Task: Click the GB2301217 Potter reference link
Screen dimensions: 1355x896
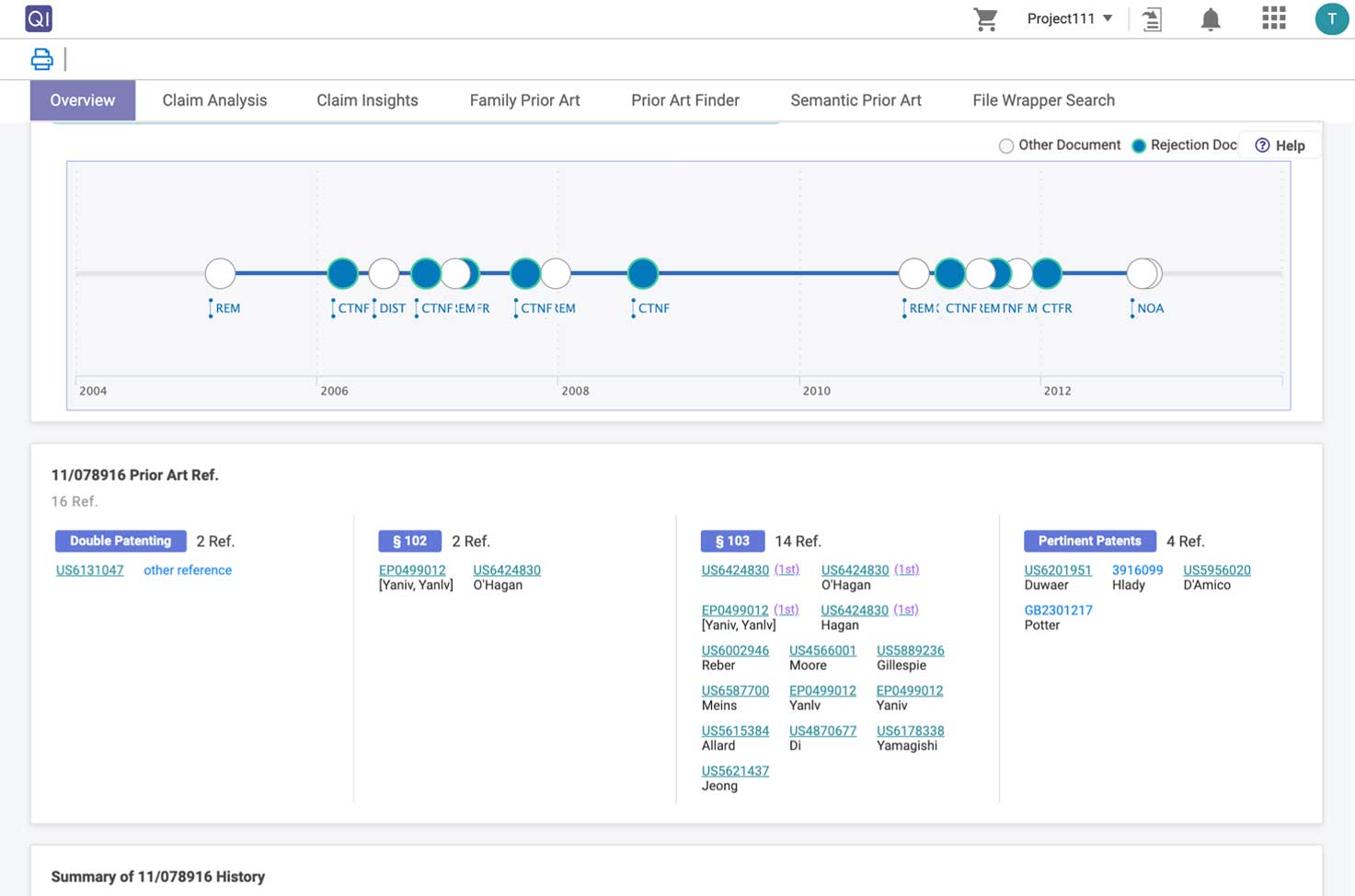Action: (1058, 610)
